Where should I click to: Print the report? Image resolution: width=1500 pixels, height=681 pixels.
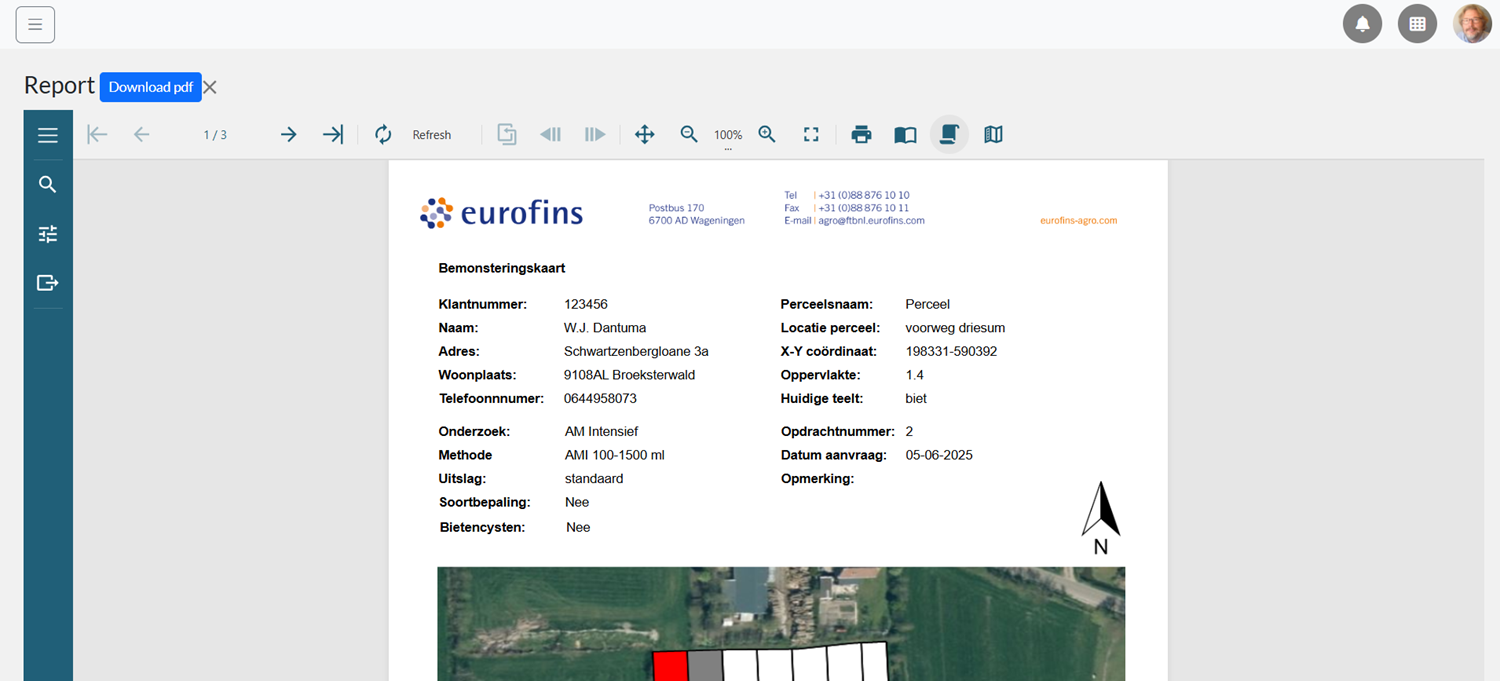coord(861,135)
